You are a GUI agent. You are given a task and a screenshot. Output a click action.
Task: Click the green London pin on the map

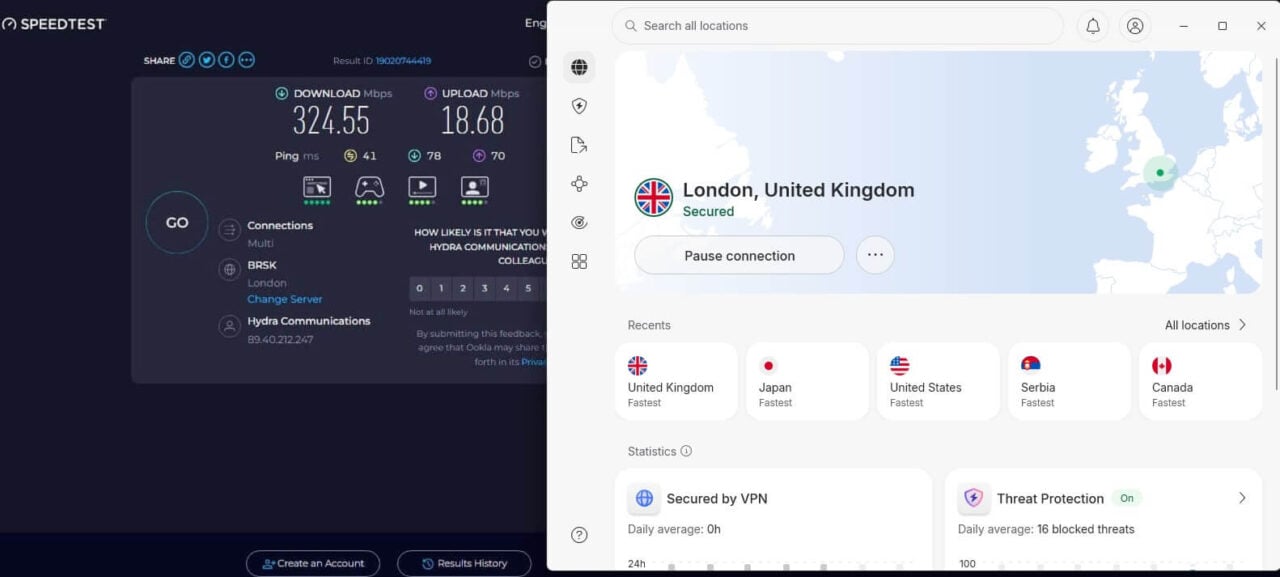click(x=1159, y=173)
